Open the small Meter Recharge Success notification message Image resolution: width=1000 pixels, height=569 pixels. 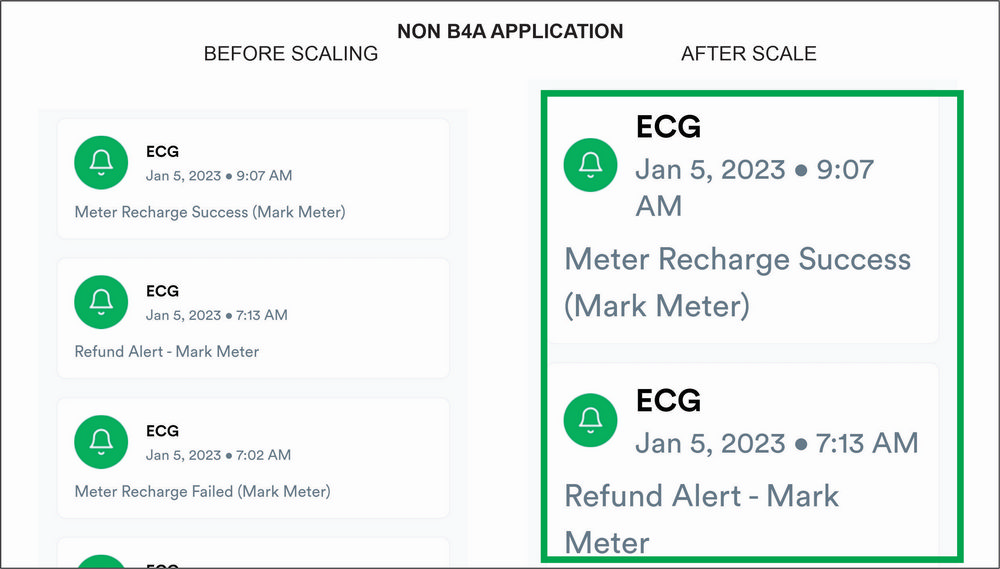210,212
